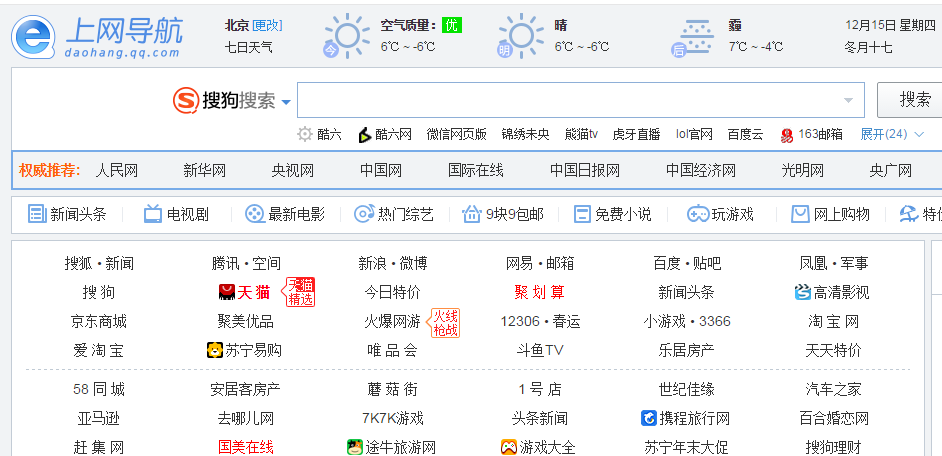942x456 pixels.
Task: Click the 苏宁易购 lion icon
Action: [214, 350]
